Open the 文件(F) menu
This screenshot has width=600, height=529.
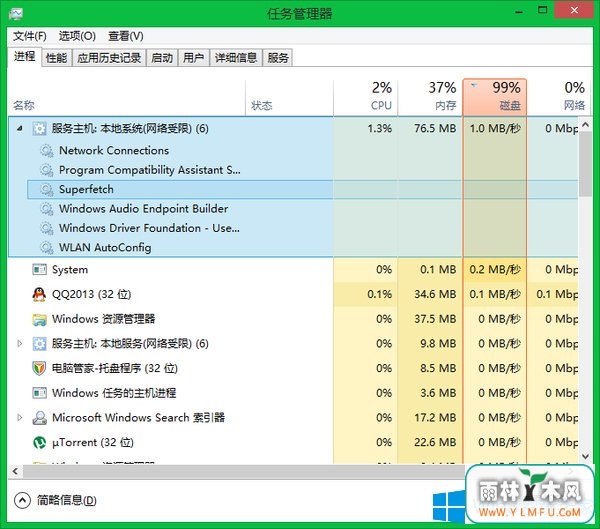click(30, 36)
